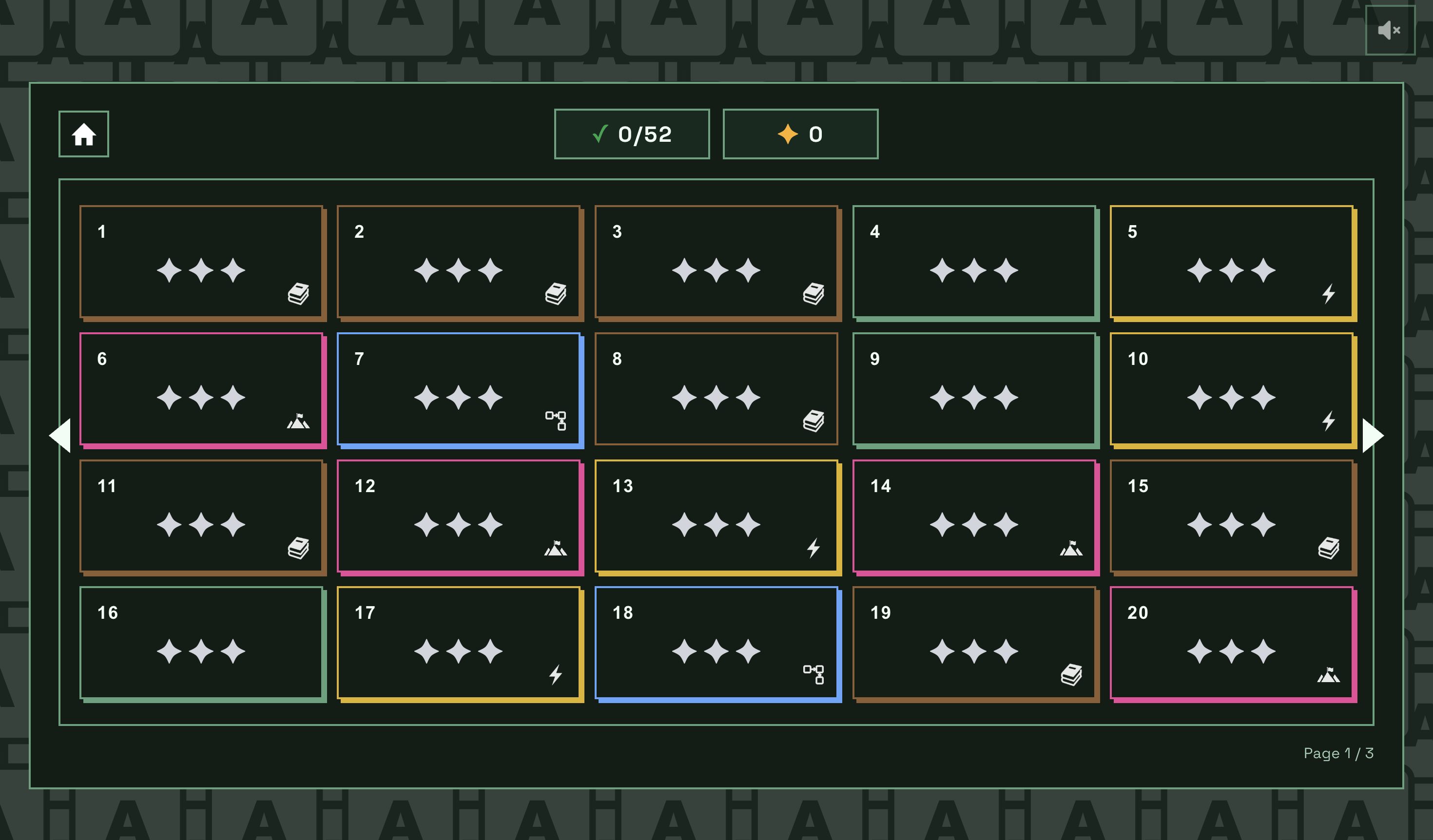Click the books icon on level 19
The width and height of the screenshot is (1433, 840).
click(1071, 675)
